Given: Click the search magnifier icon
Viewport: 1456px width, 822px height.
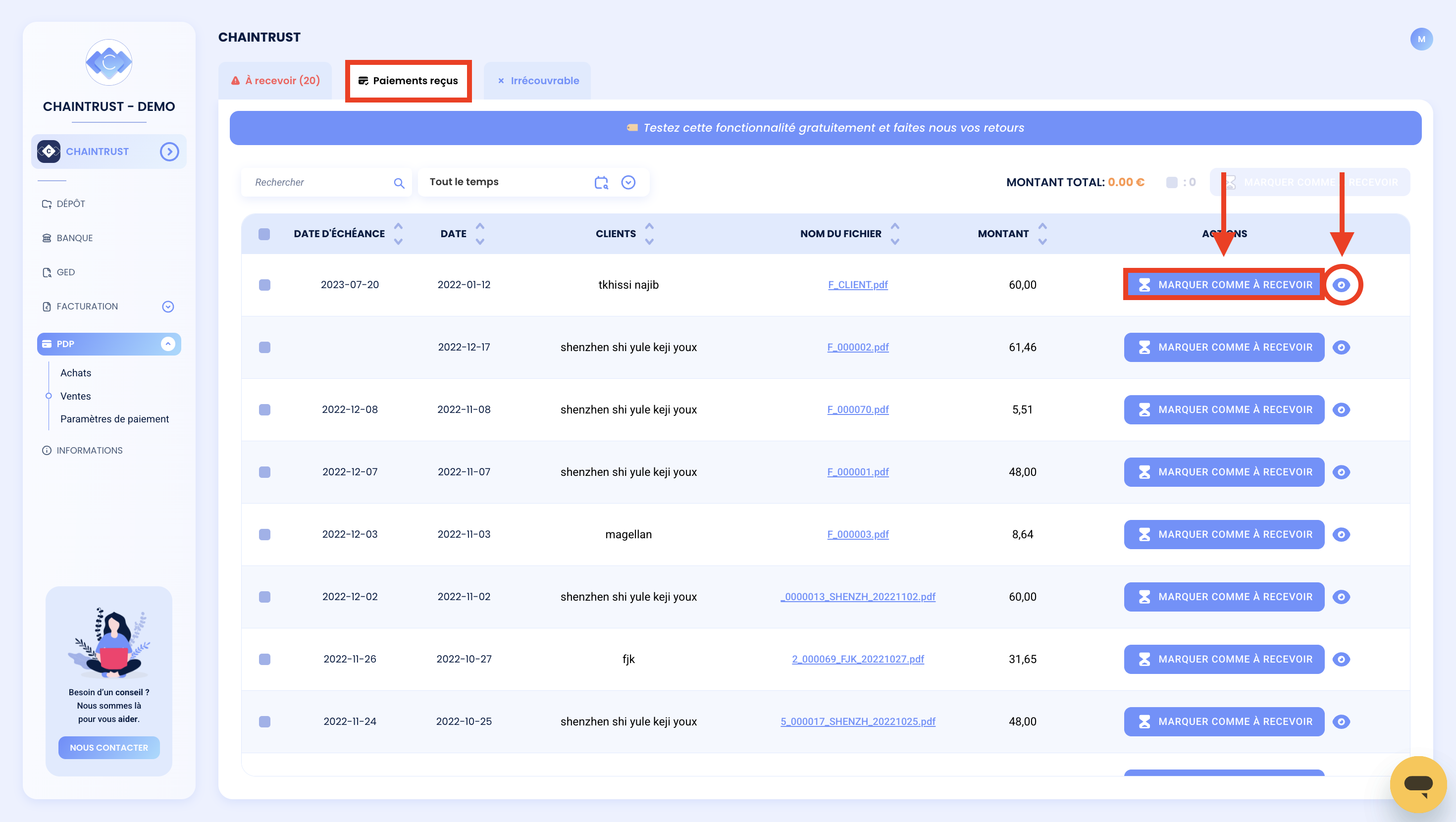Looking at the screenshot, I should pyautogui.click(x=399, y=183).
